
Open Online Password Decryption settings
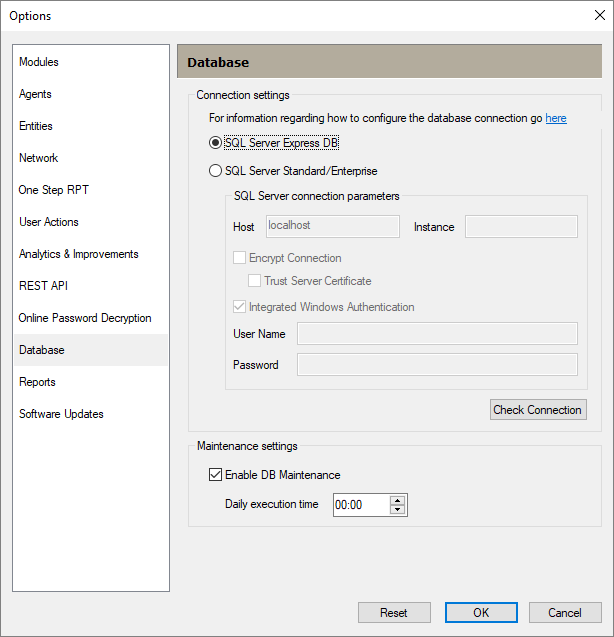tap(85, 318)
